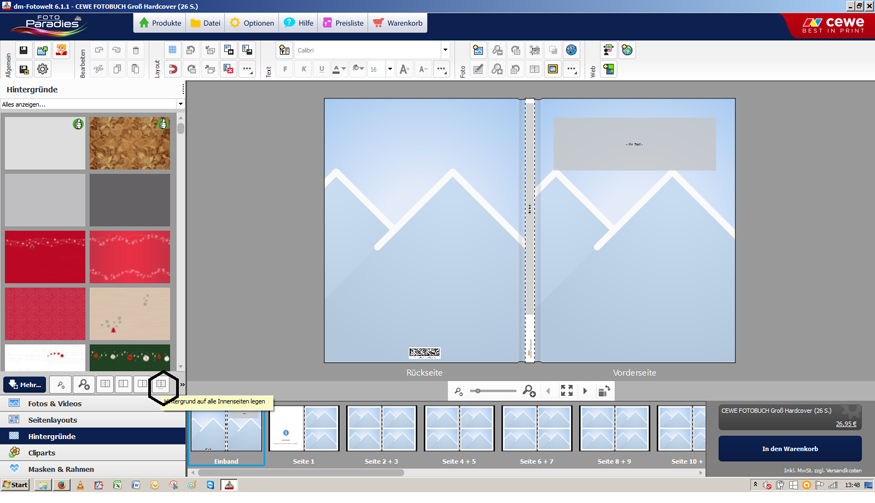Click the save project icon
Viewport: 875px width, 503px height.
(x=24, y=50)
